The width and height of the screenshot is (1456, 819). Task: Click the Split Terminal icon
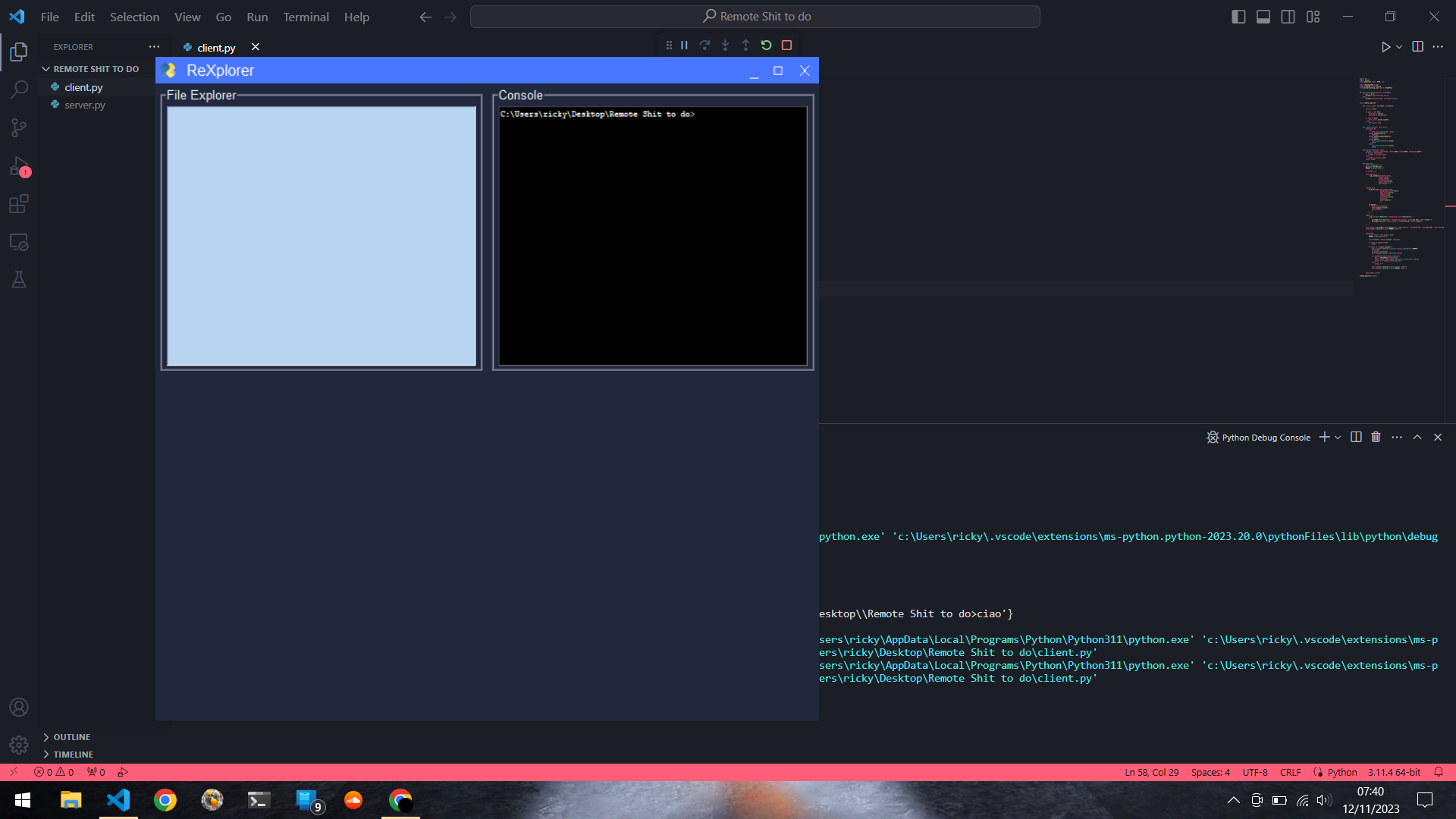(1355, 437)
